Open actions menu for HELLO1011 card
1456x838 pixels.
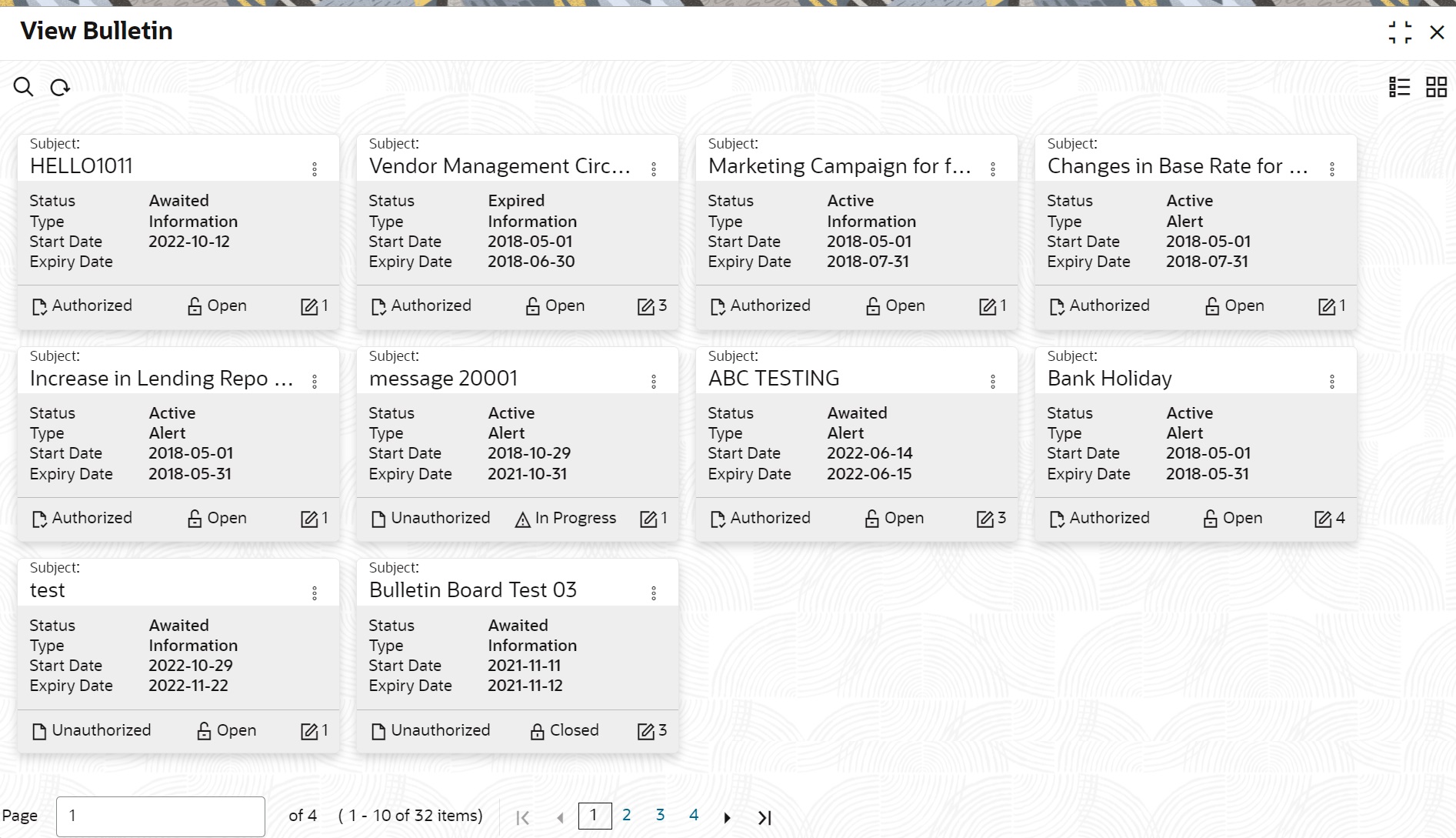coord(315,169)
